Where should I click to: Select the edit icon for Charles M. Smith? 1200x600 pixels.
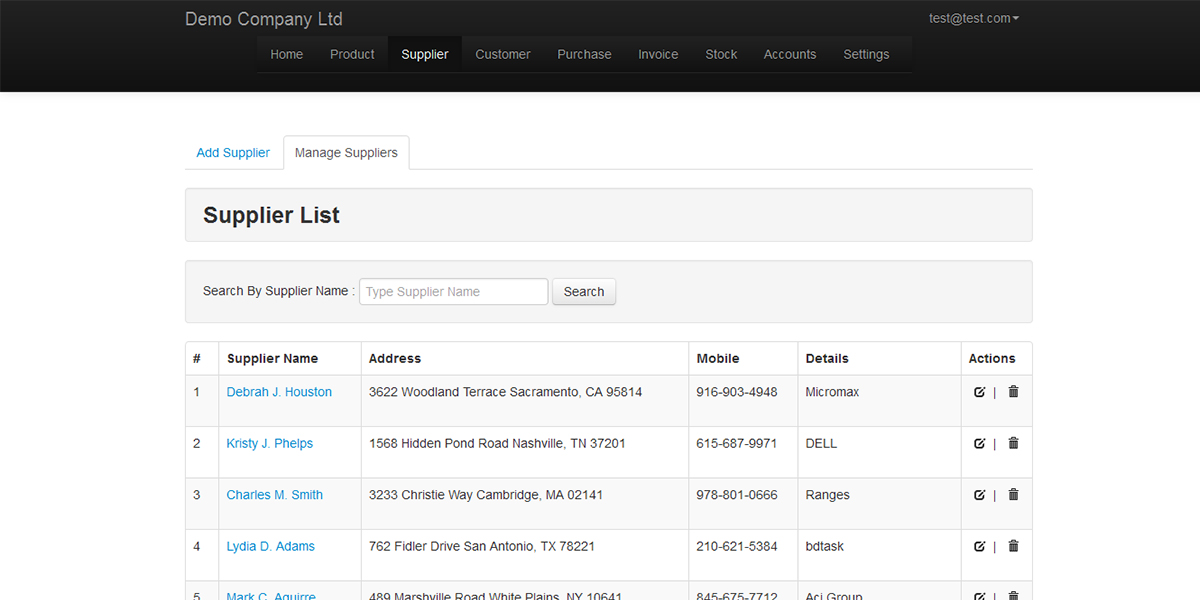(x=979, y=494)
